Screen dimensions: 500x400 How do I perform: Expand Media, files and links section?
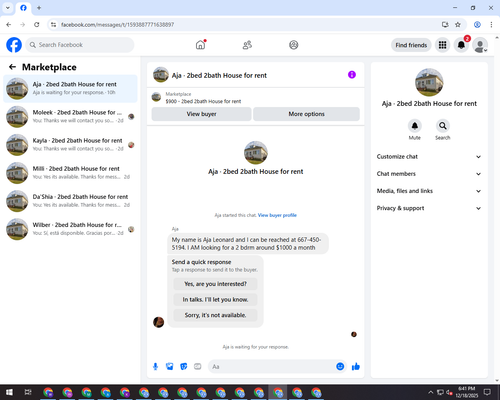pyautogui.click(x=429, y=191)
